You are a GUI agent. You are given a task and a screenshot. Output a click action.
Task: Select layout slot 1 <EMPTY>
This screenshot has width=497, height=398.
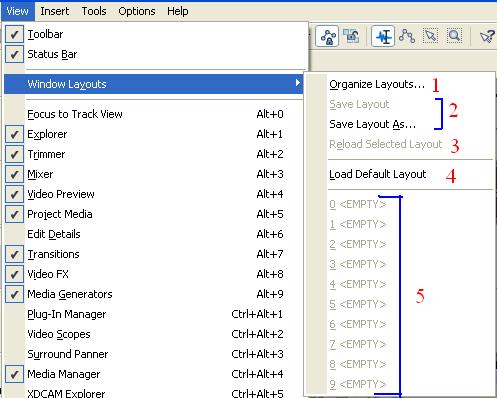[358, 224]
